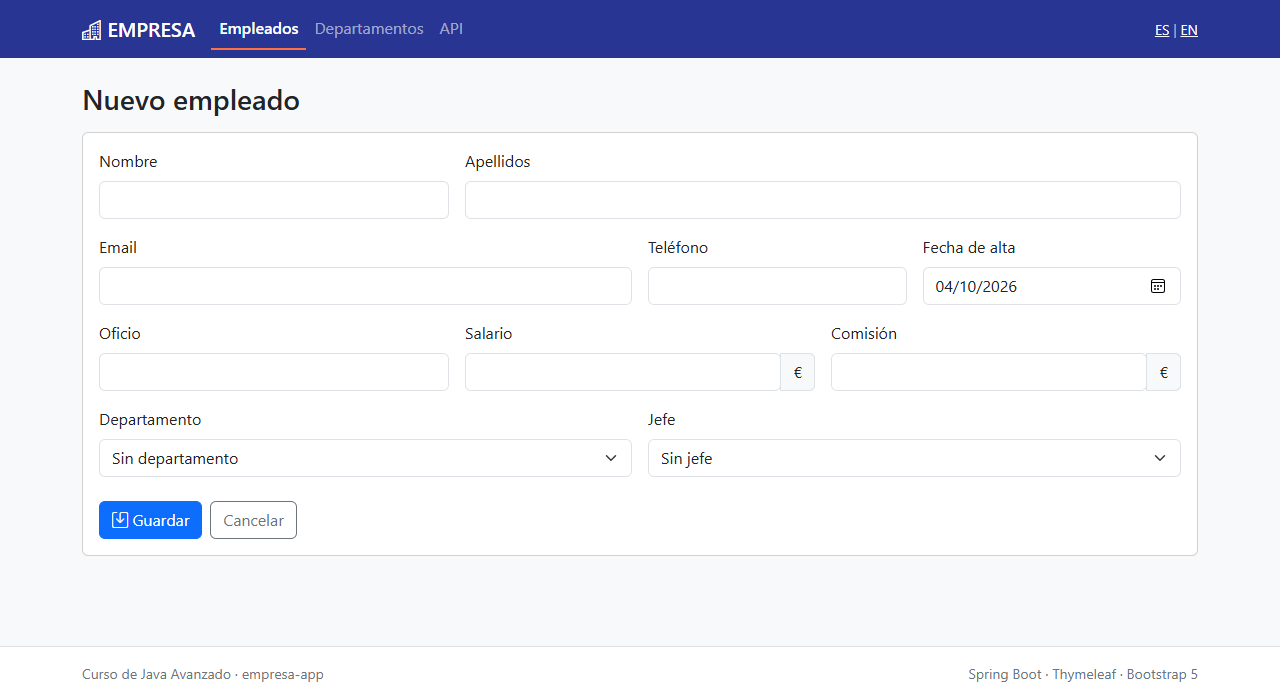Click the Email label
The image size is (1280, 700).
coord(118,248)
